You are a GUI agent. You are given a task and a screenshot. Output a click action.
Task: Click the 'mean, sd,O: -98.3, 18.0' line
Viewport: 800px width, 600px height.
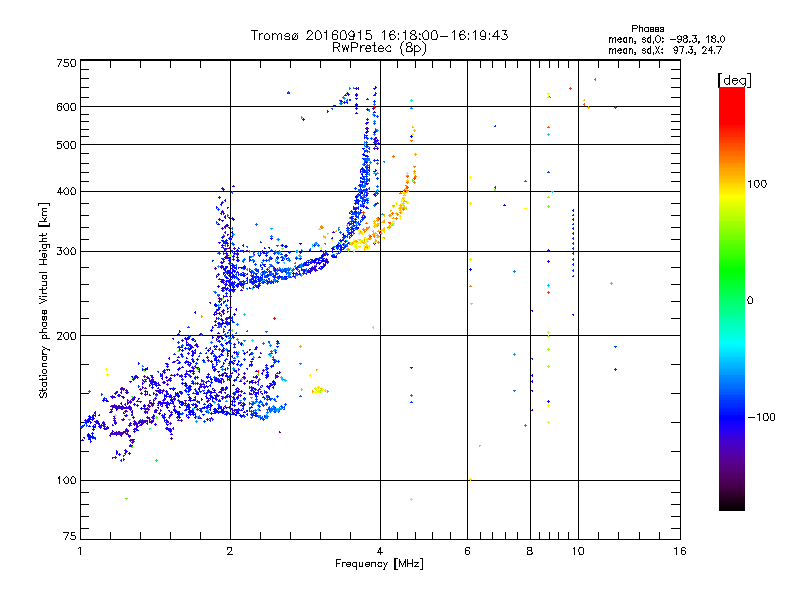pos(666,40)
